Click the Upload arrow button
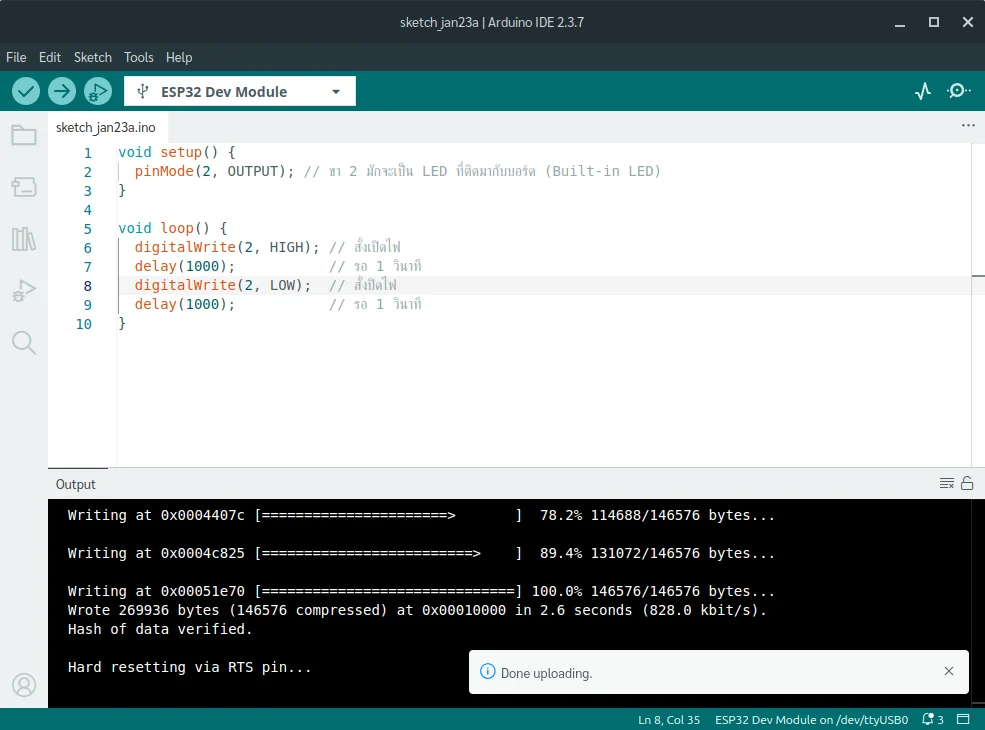This screenshot has height=730, width=985. coord(62,91)
